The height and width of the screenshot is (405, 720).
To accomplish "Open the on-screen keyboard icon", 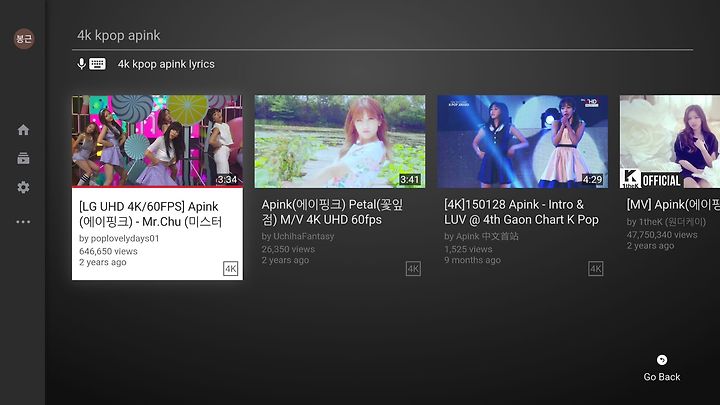I will (97, 64).
